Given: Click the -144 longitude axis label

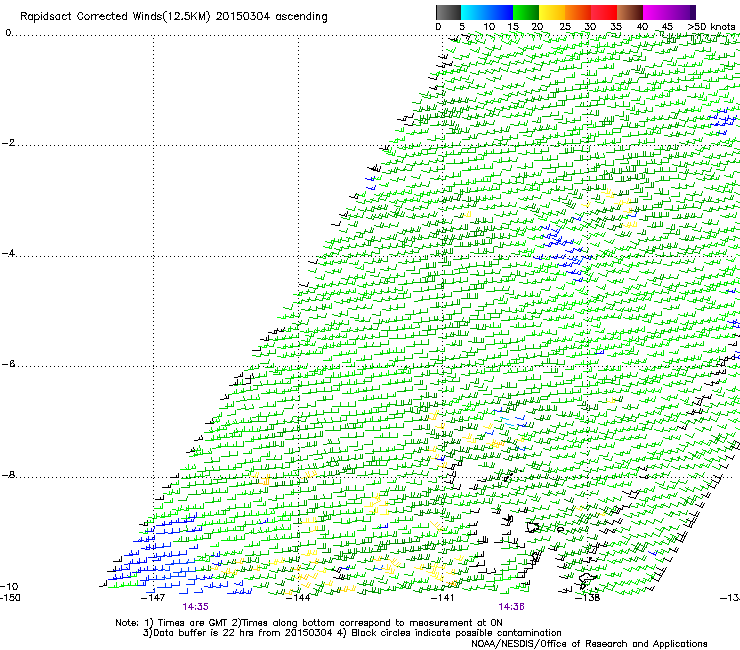Looking at the screenshot, I should point(298,598).
